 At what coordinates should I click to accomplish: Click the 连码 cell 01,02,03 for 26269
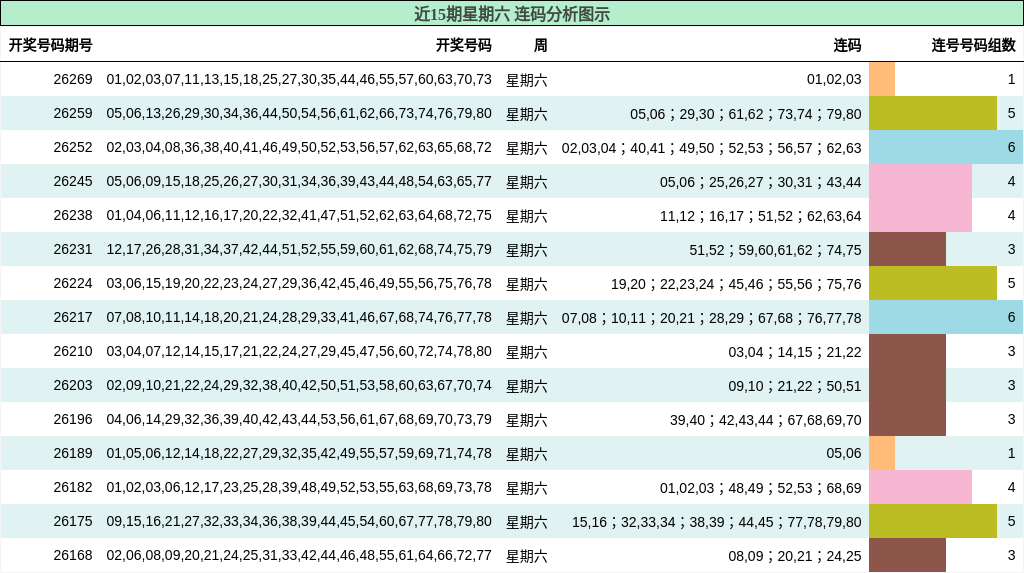point(834,79)
